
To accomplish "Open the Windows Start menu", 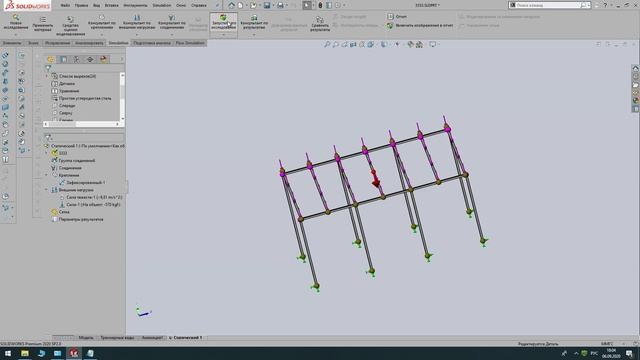I will point(8,353).
